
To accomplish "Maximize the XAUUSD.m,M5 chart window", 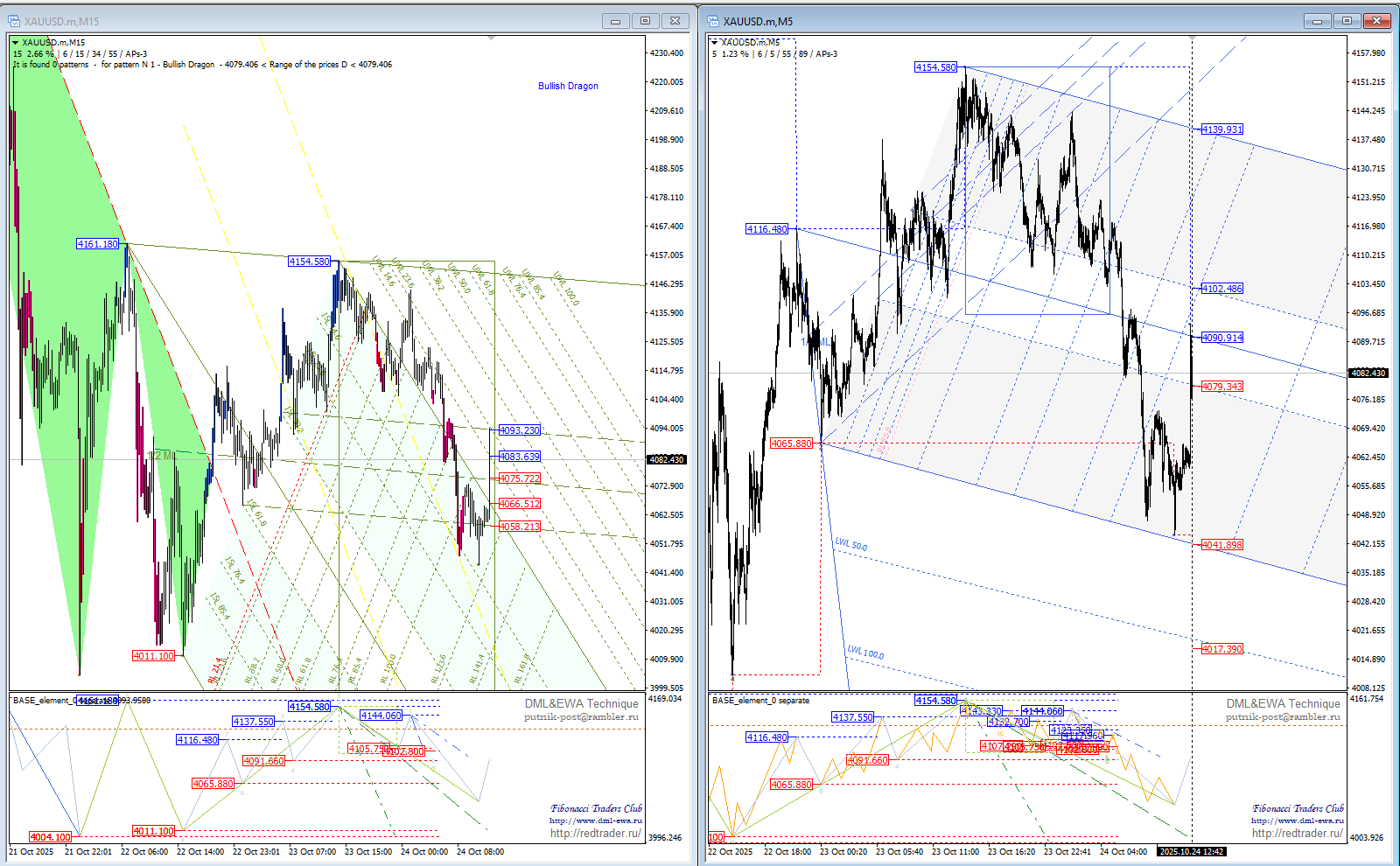I will coord(1347,21).
